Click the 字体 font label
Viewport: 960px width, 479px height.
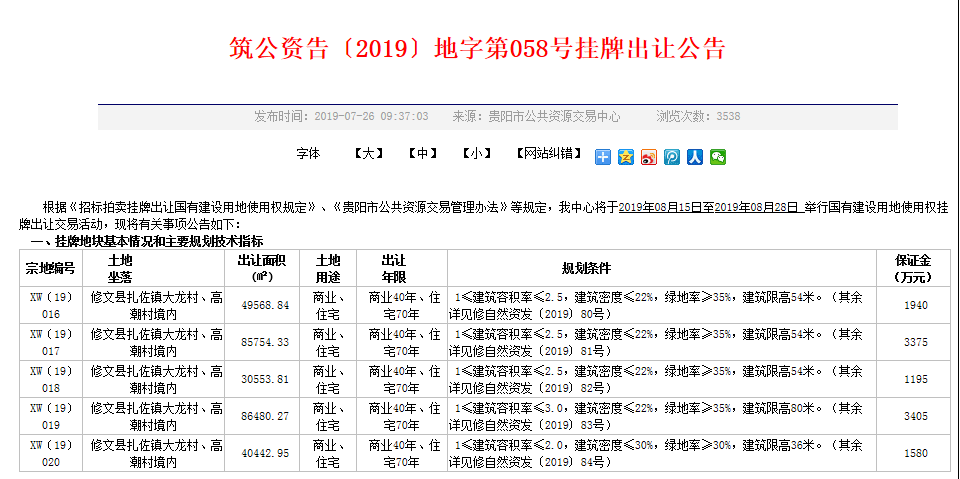(x=309, y=154)
